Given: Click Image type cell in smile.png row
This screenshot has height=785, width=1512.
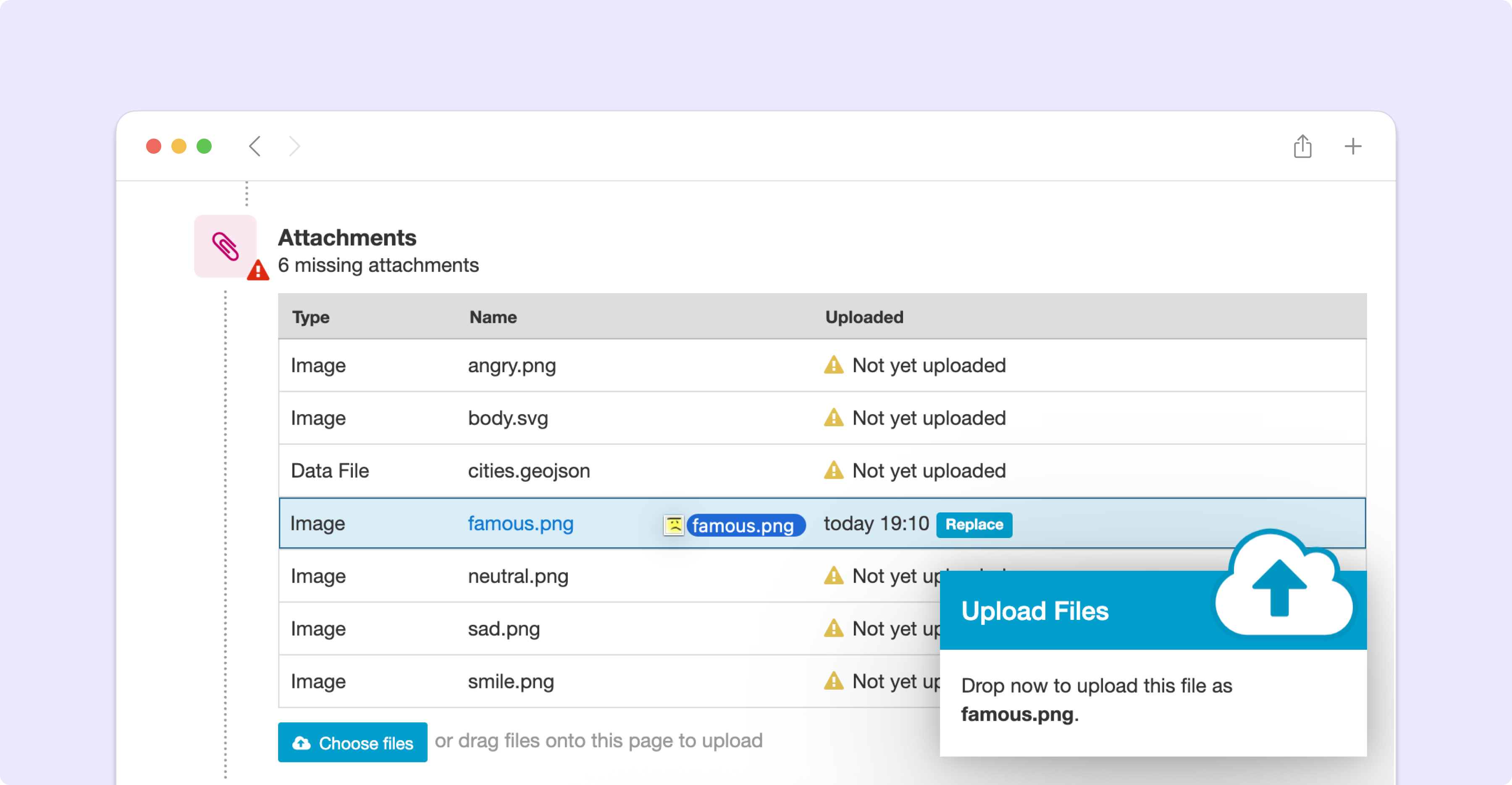Looking at the screenshot, I should 318,682.
